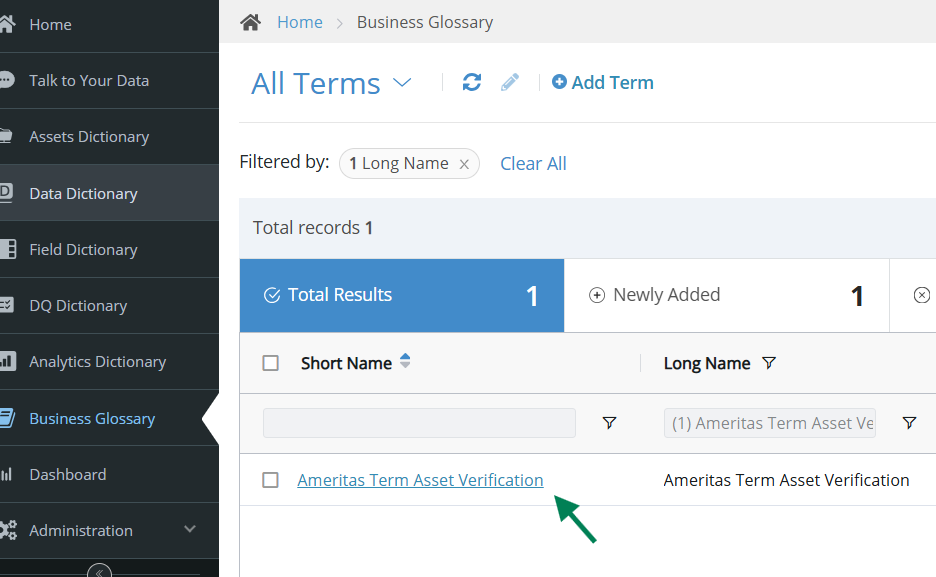Expand the All Terms dropdown

pos(402,82)
